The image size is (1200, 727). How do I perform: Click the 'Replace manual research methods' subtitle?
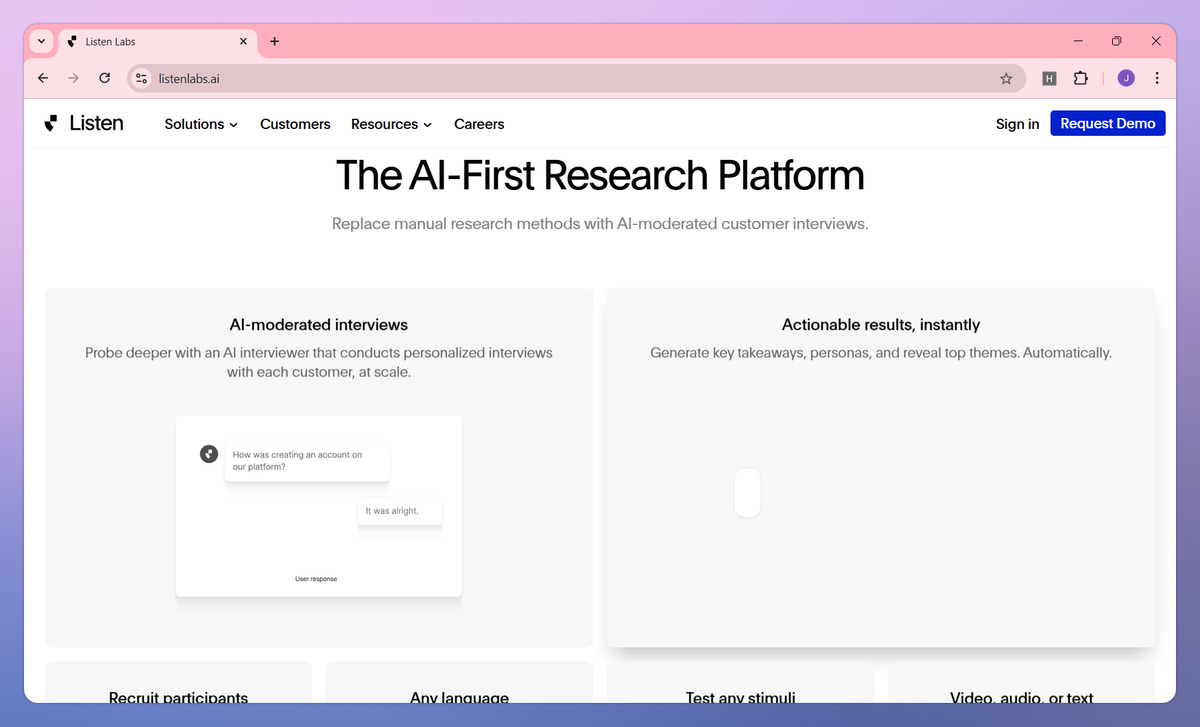pos(600,224)
